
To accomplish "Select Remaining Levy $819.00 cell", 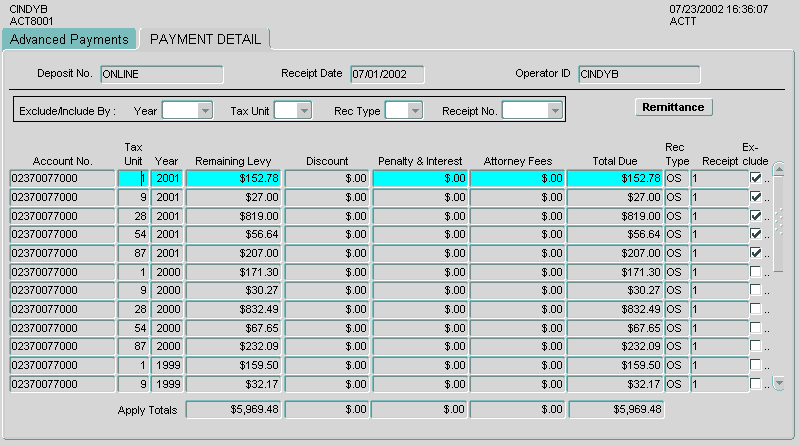I will (x=233, y=216).
